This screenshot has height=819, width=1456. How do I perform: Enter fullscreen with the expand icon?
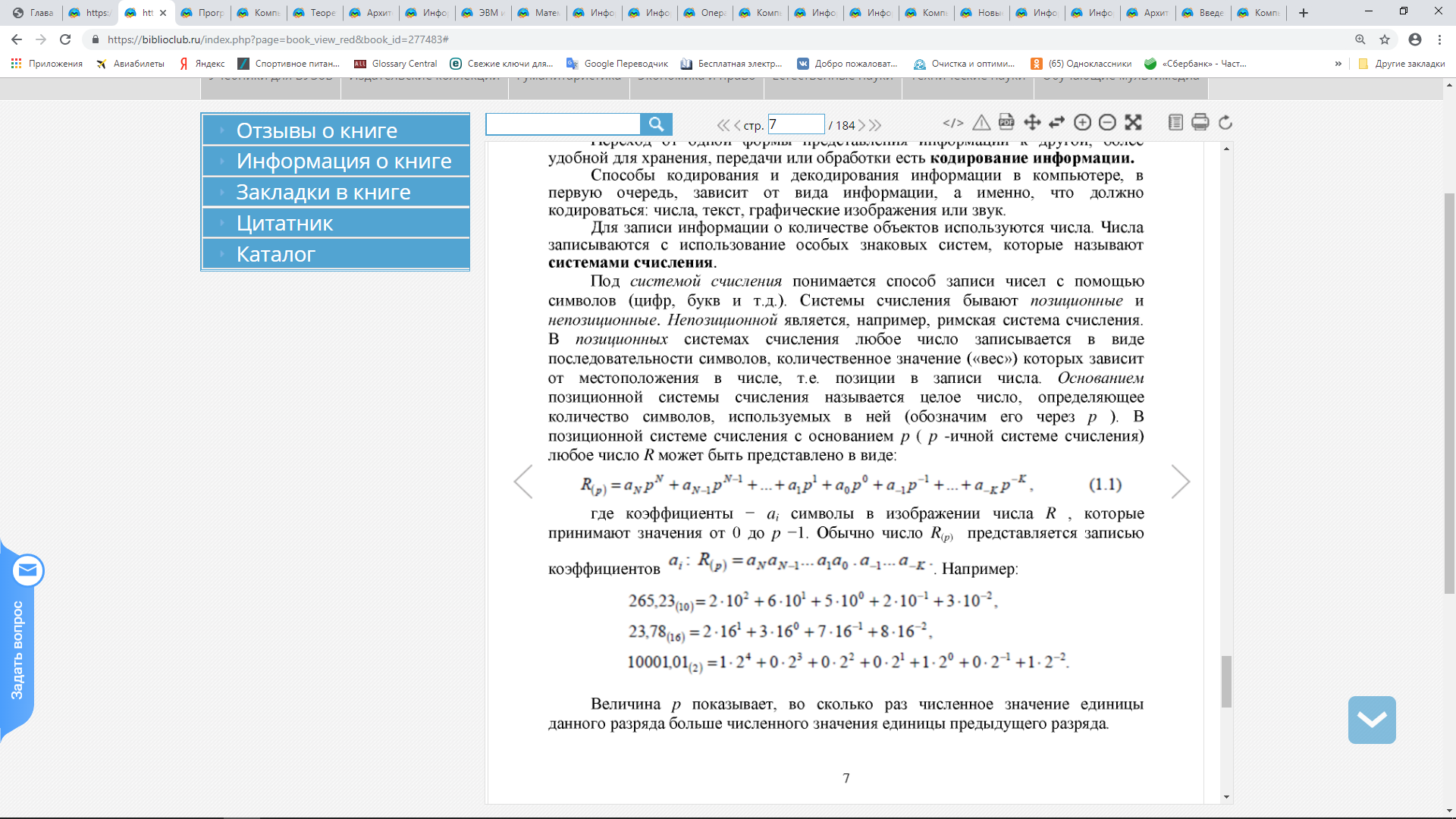click(1133, 123)
